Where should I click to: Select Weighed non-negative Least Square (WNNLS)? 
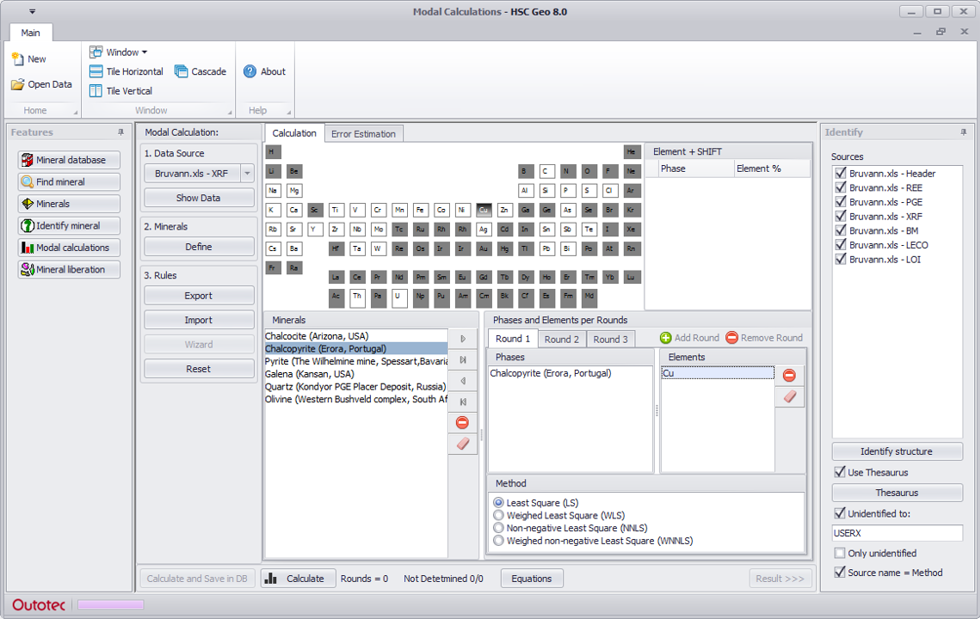498,541
